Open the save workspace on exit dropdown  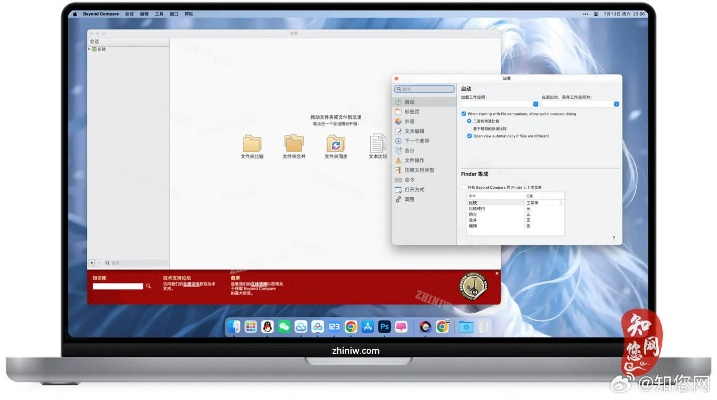(x=617, y=103)
